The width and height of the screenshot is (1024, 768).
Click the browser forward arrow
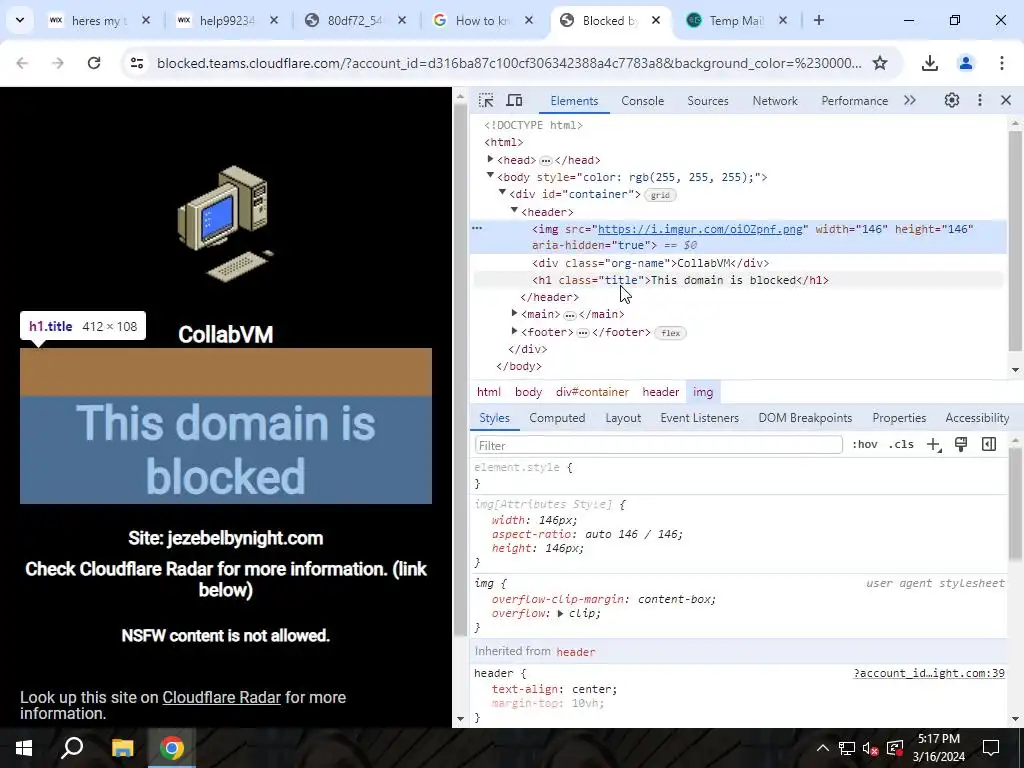coord(58,63)
